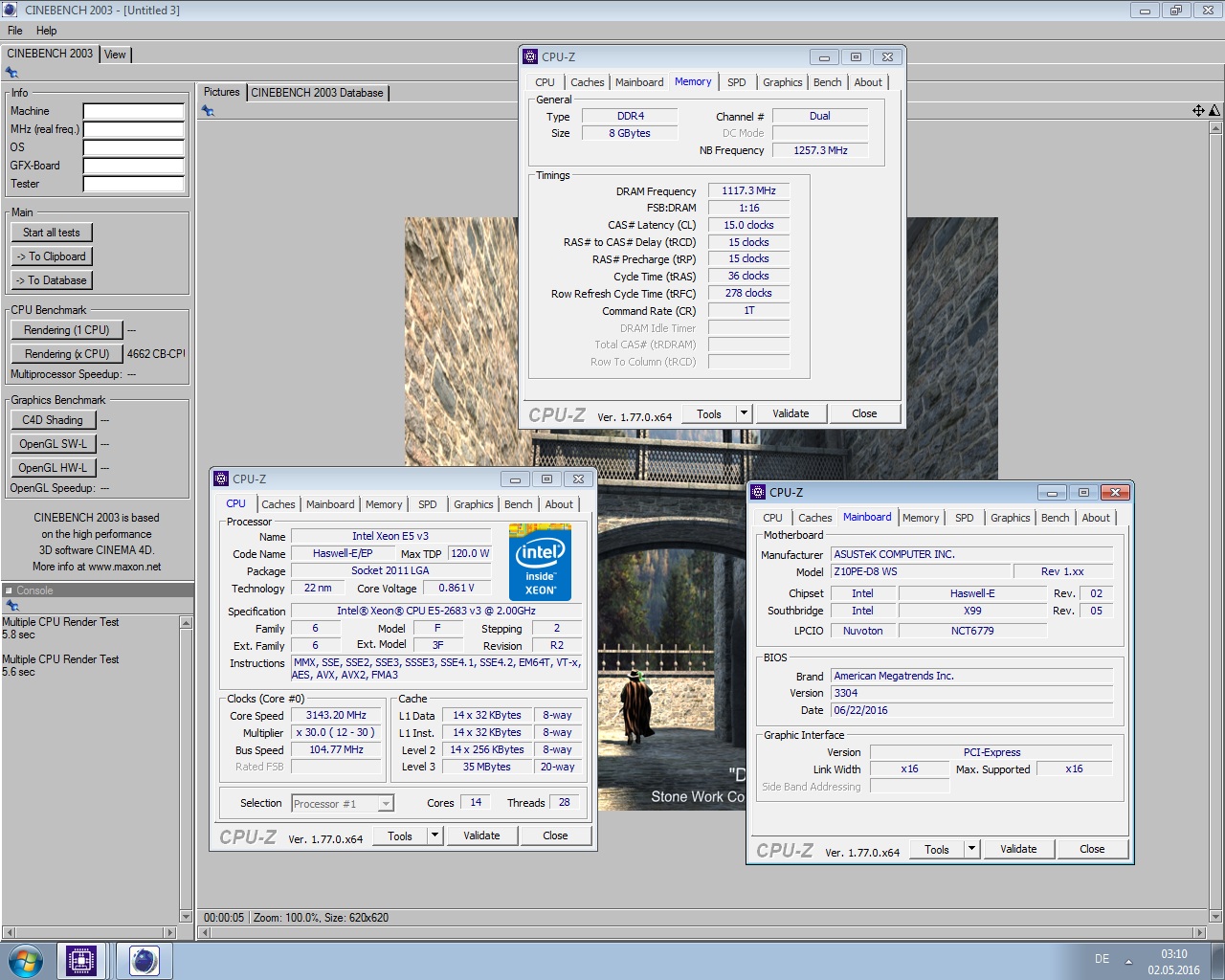
Task: Open Tools dropdown arrow in Memory window
Action: (744, 413)
